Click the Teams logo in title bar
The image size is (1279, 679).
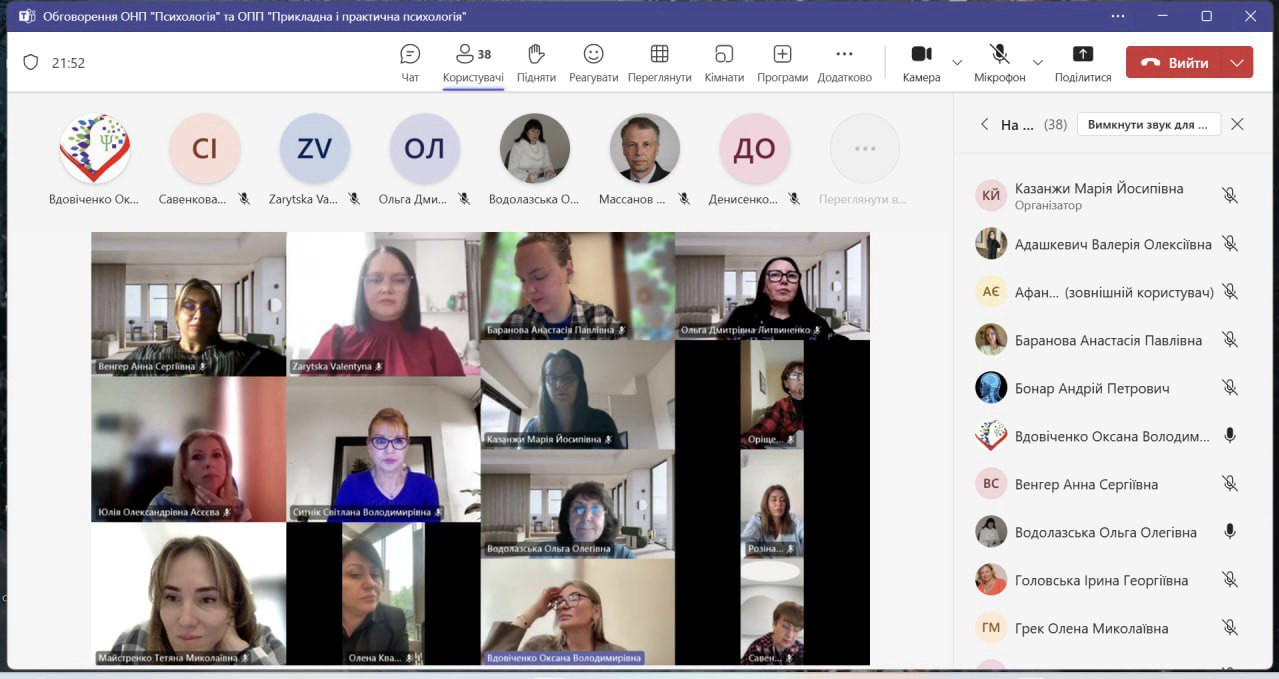click(x=26, y=16)
